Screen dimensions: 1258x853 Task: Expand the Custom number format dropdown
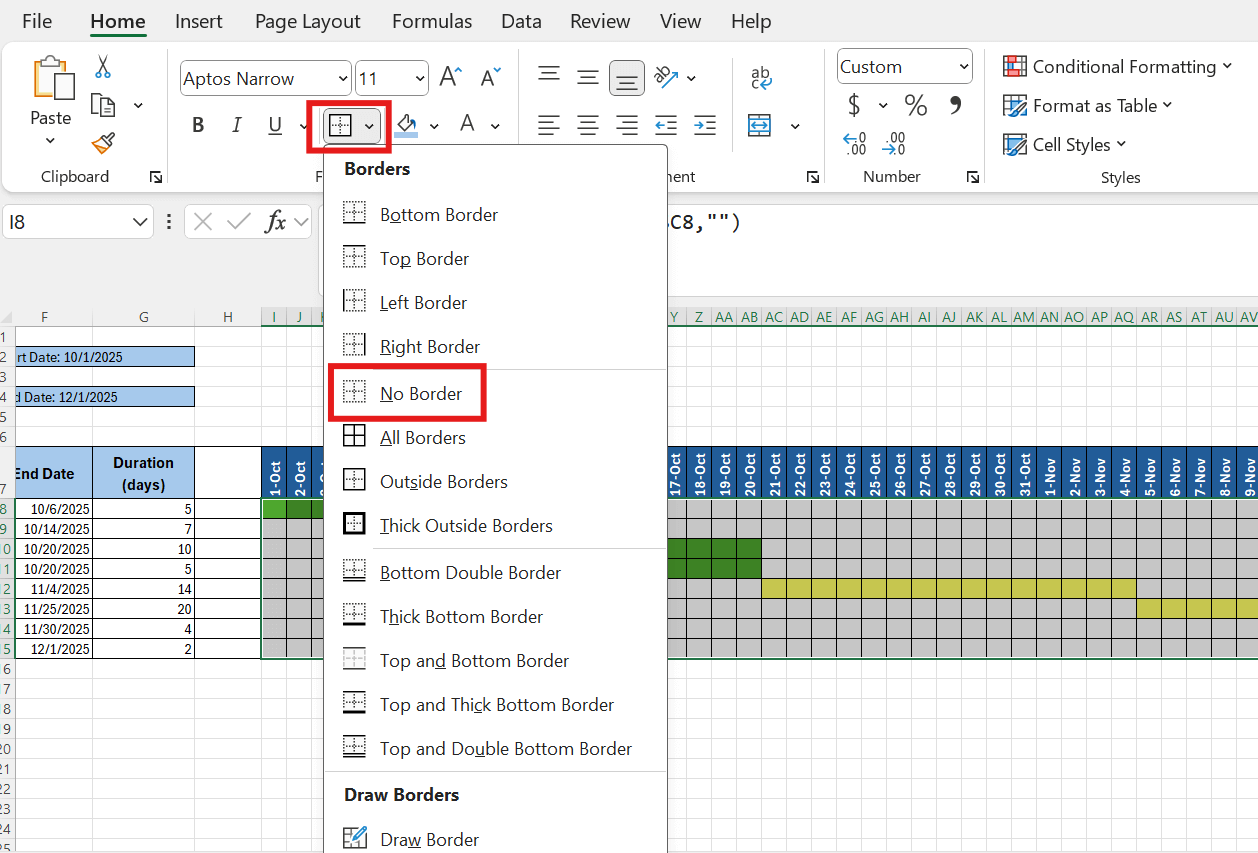[x=963, y=67]
